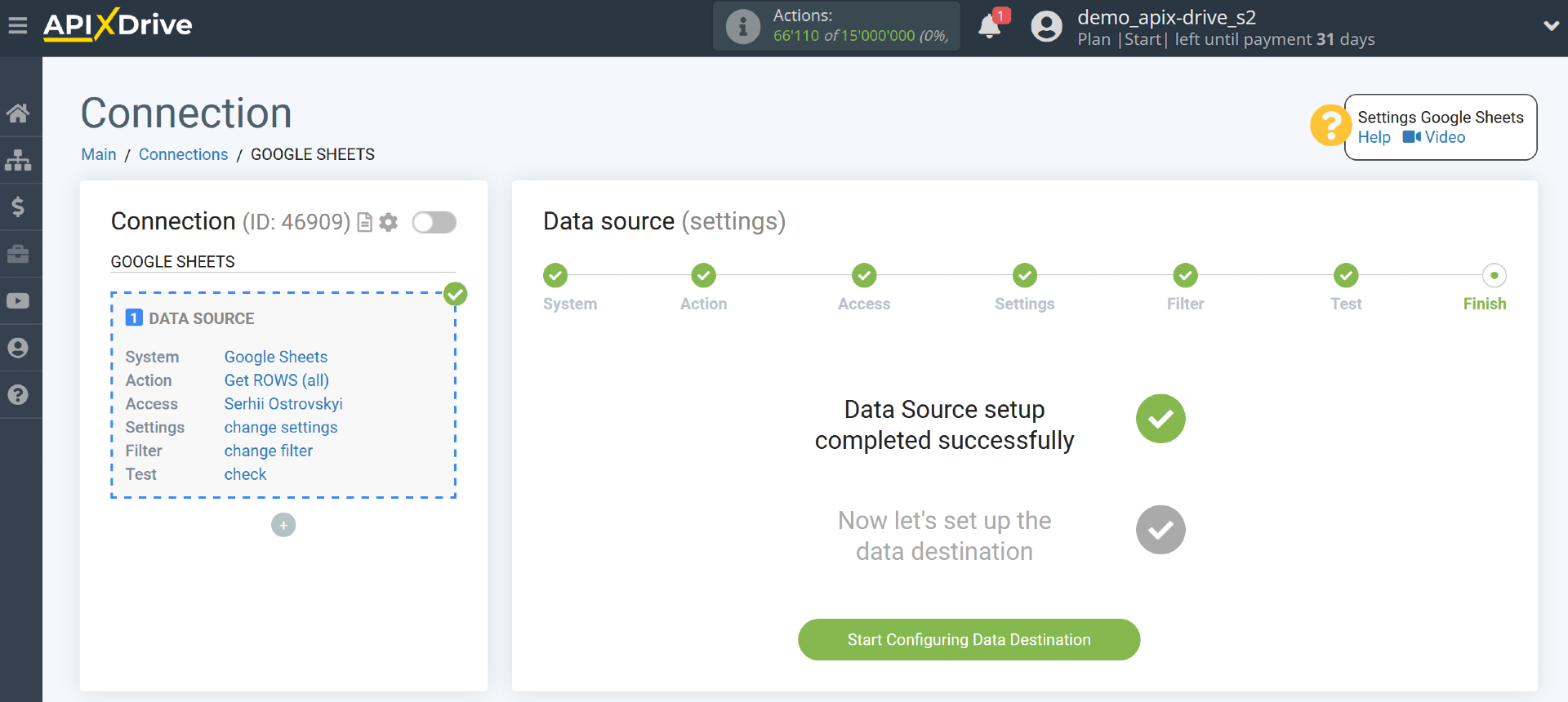Add a new block with plus button

coord(283,525)
